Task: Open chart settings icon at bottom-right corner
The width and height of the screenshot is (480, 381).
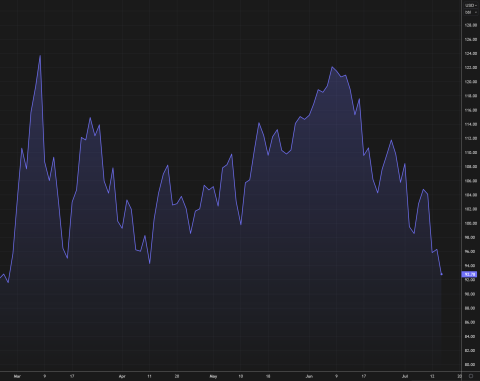Action: click(471, 376)
